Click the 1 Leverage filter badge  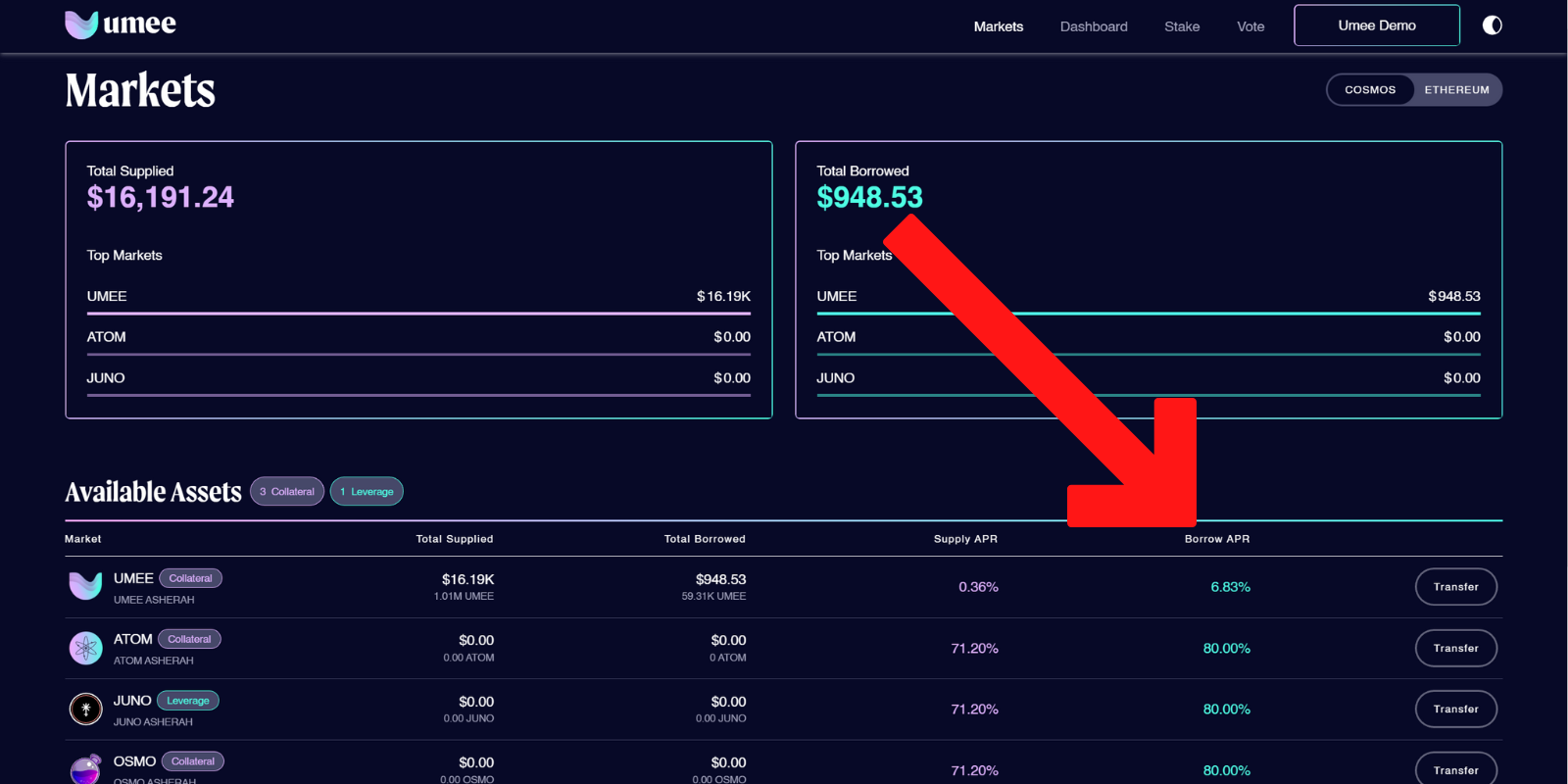[367, 492]
